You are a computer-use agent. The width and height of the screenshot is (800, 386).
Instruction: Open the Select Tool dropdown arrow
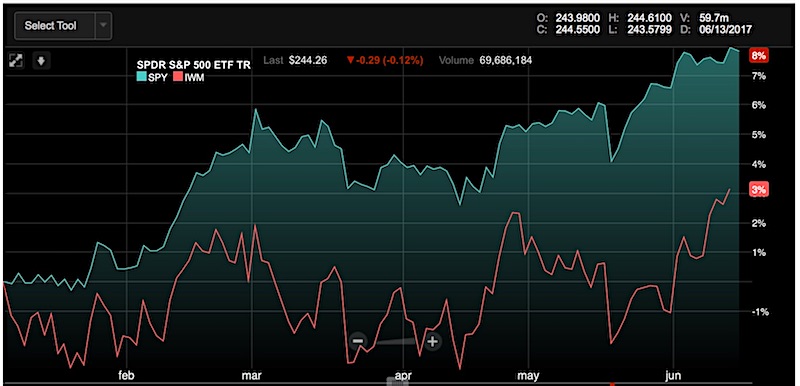(103, 25)
